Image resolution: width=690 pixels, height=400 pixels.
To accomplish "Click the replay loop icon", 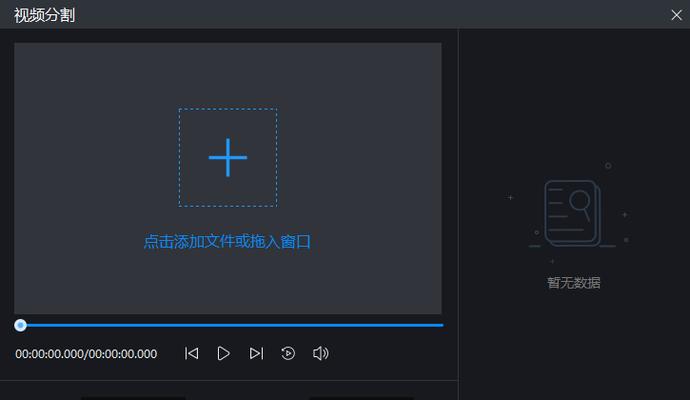I will coord(288,353).
